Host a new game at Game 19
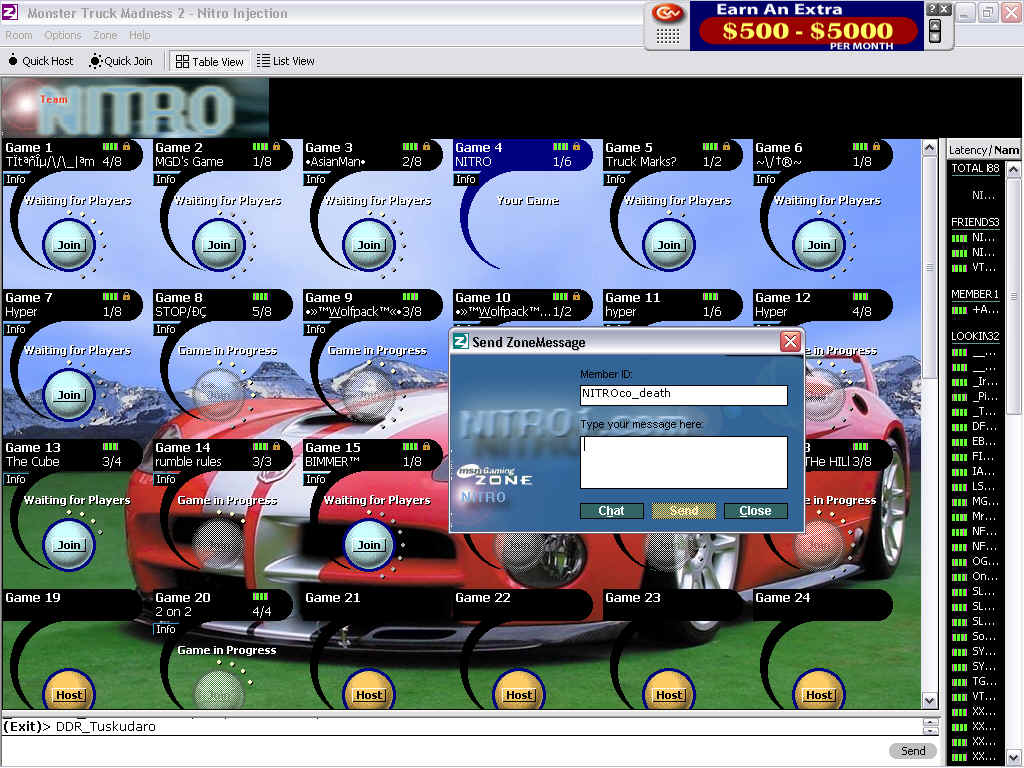Image resolution: width=1024 pixels, height=768 pixels. pyautogui.click(x=69, y=694)
